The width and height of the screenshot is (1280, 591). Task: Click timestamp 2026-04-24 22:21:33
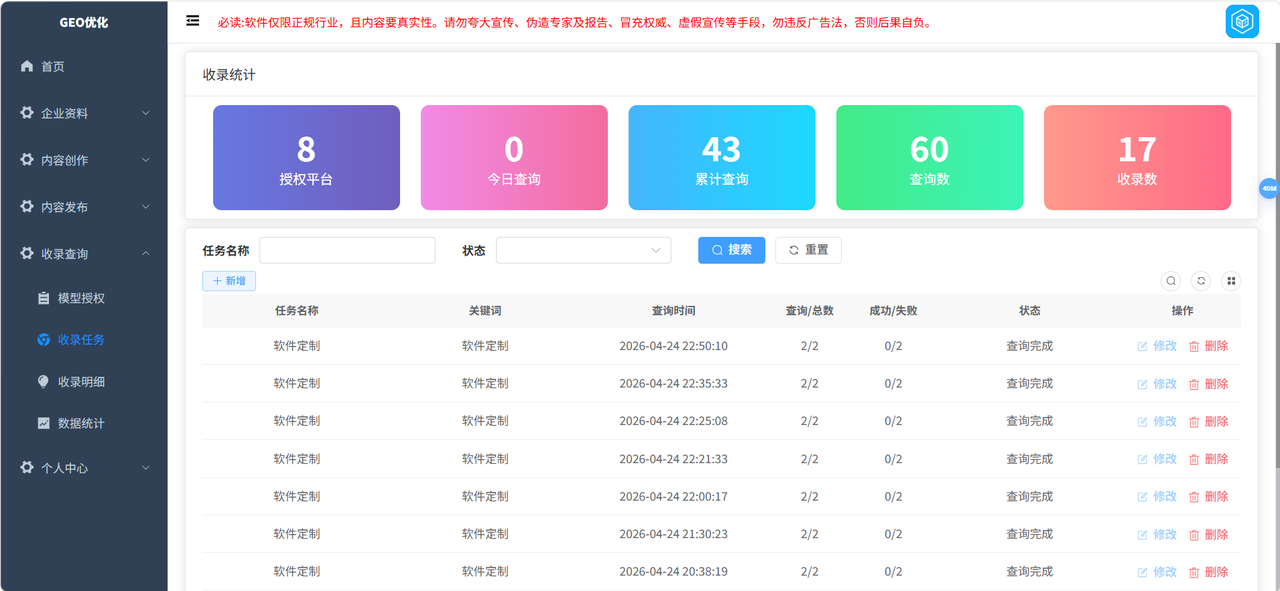tap(673, 459)
